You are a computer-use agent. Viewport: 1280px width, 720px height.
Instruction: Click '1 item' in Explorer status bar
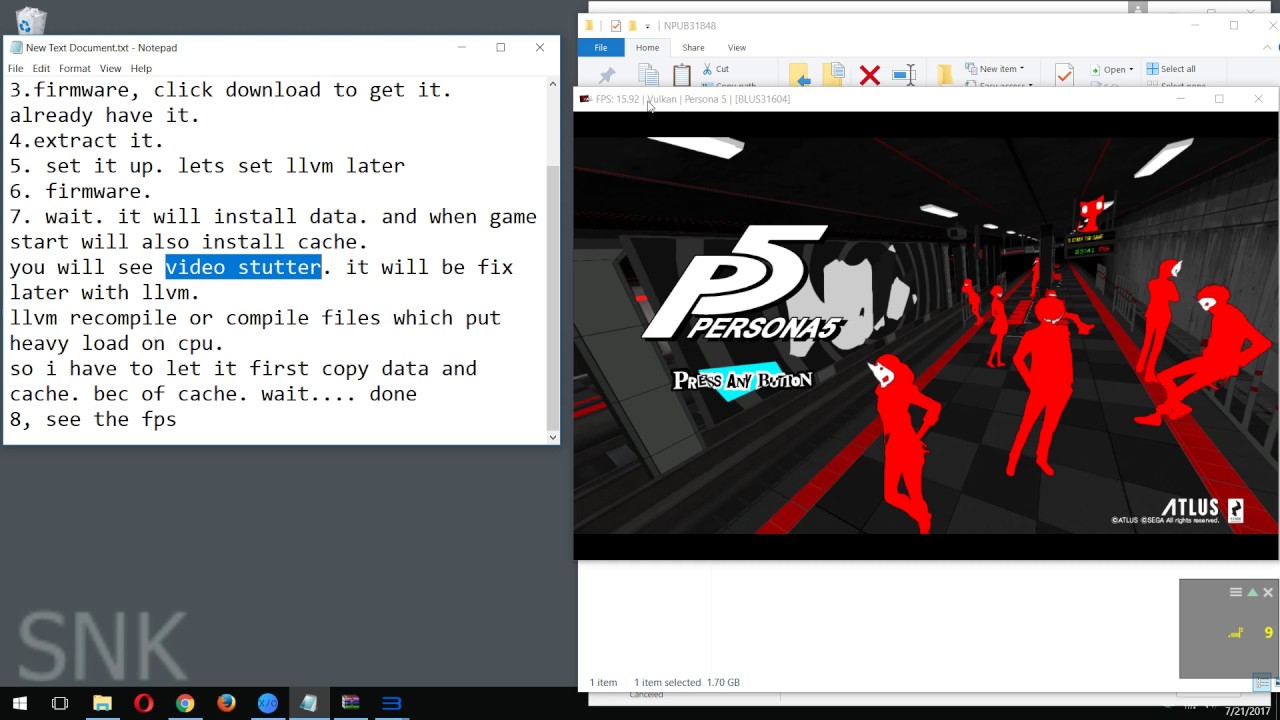[603, 683]
